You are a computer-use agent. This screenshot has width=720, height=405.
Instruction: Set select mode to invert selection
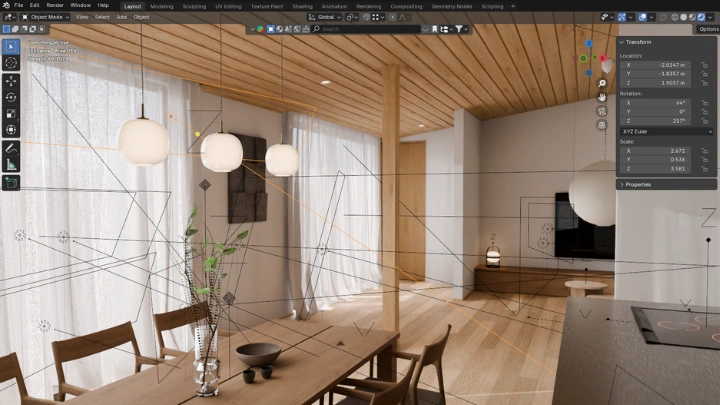(33, 29)
